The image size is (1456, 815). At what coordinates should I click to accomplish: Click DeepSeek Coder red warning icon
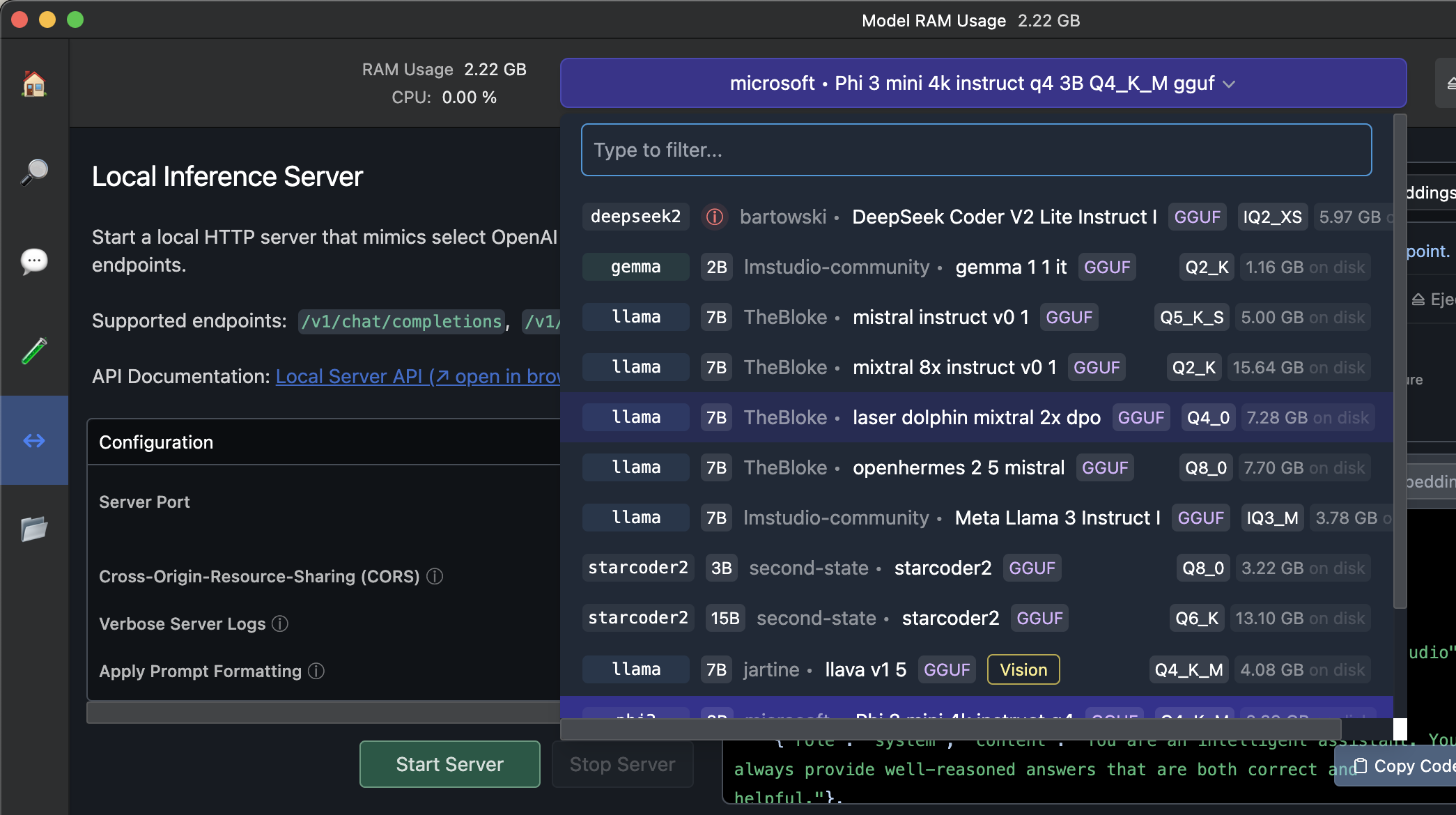pyautogui.click(x=714, y=217)
